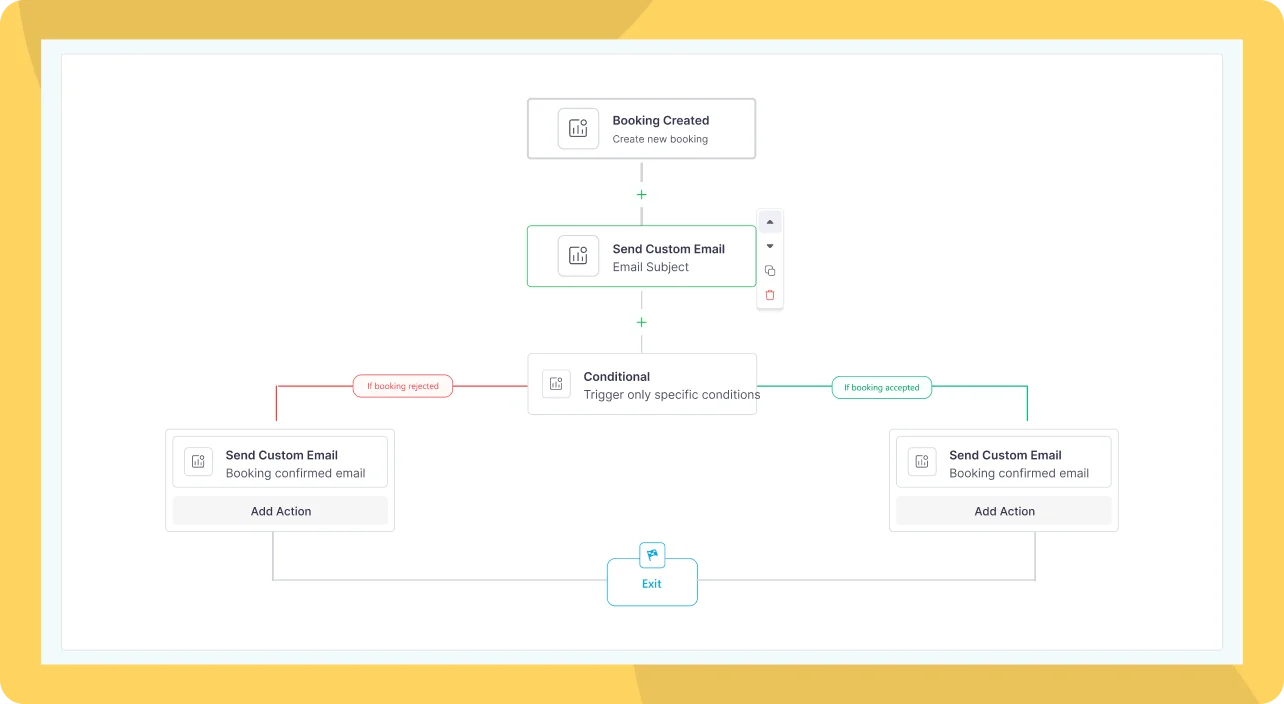The height and width of the screenshot is (704, 1284).
Task: Duplicate the node using the copy icon
Action: [770, 271]
